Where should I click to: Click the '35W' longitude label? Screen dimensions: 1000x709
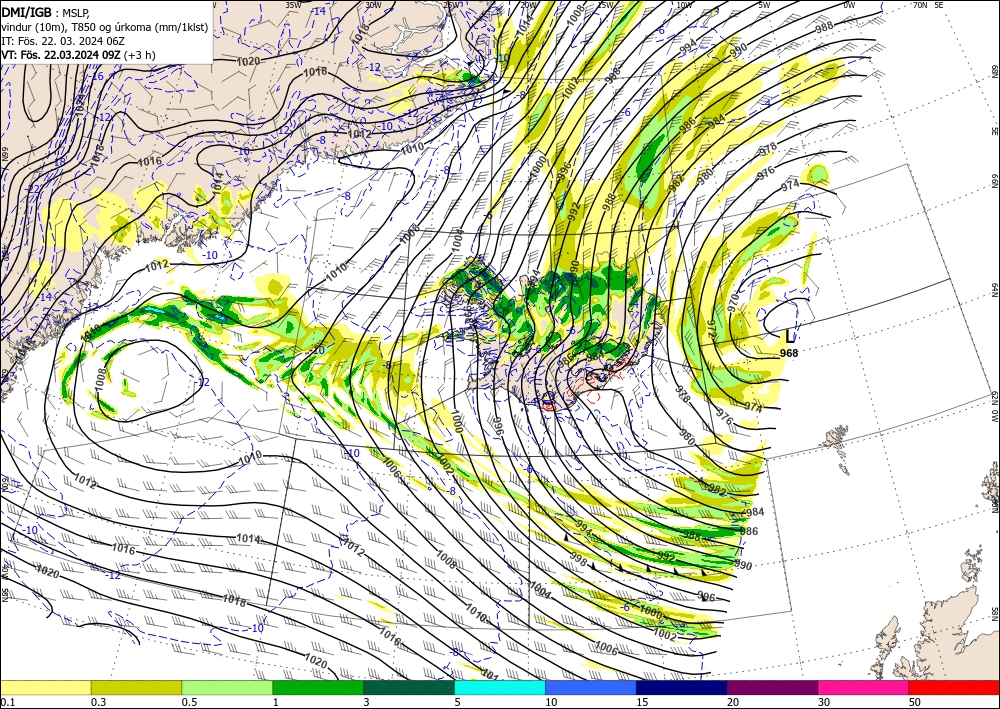293,5
